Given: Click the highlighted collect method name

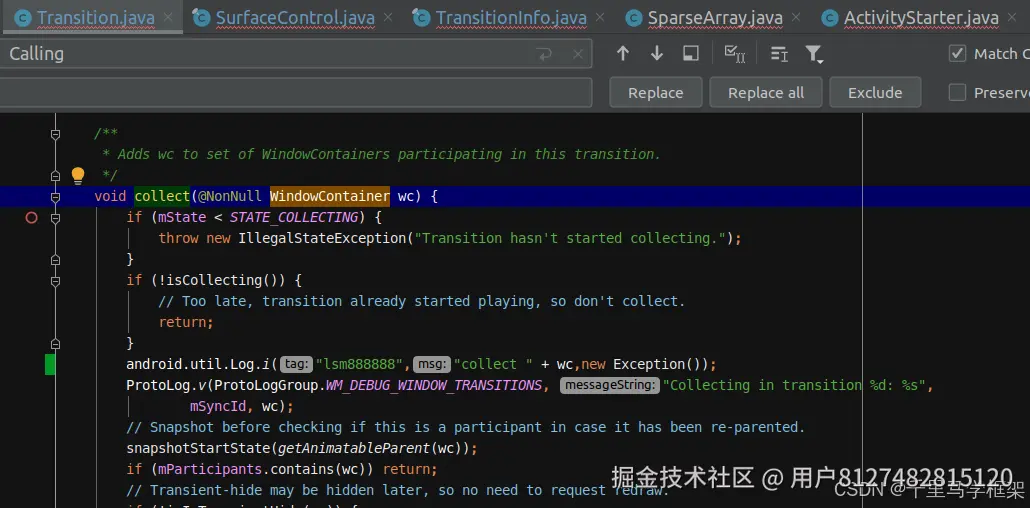Looking at the screenshot, I should point(162,196).
